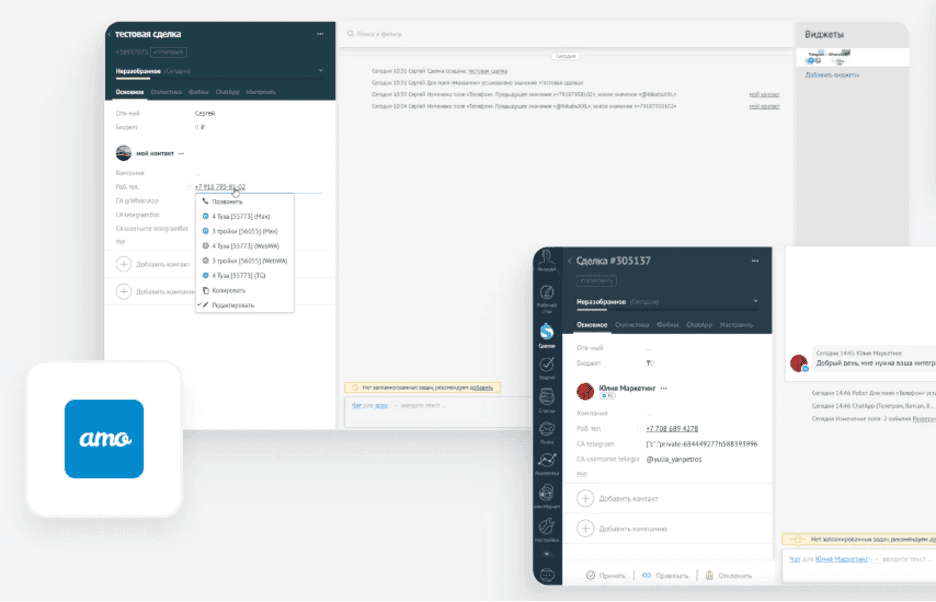The height and width of the screenshot is (602, 936).
Task: Switch to 'Основное' tab in тестовая сделка
Action: pyautogui.click(x=130, y=92)
